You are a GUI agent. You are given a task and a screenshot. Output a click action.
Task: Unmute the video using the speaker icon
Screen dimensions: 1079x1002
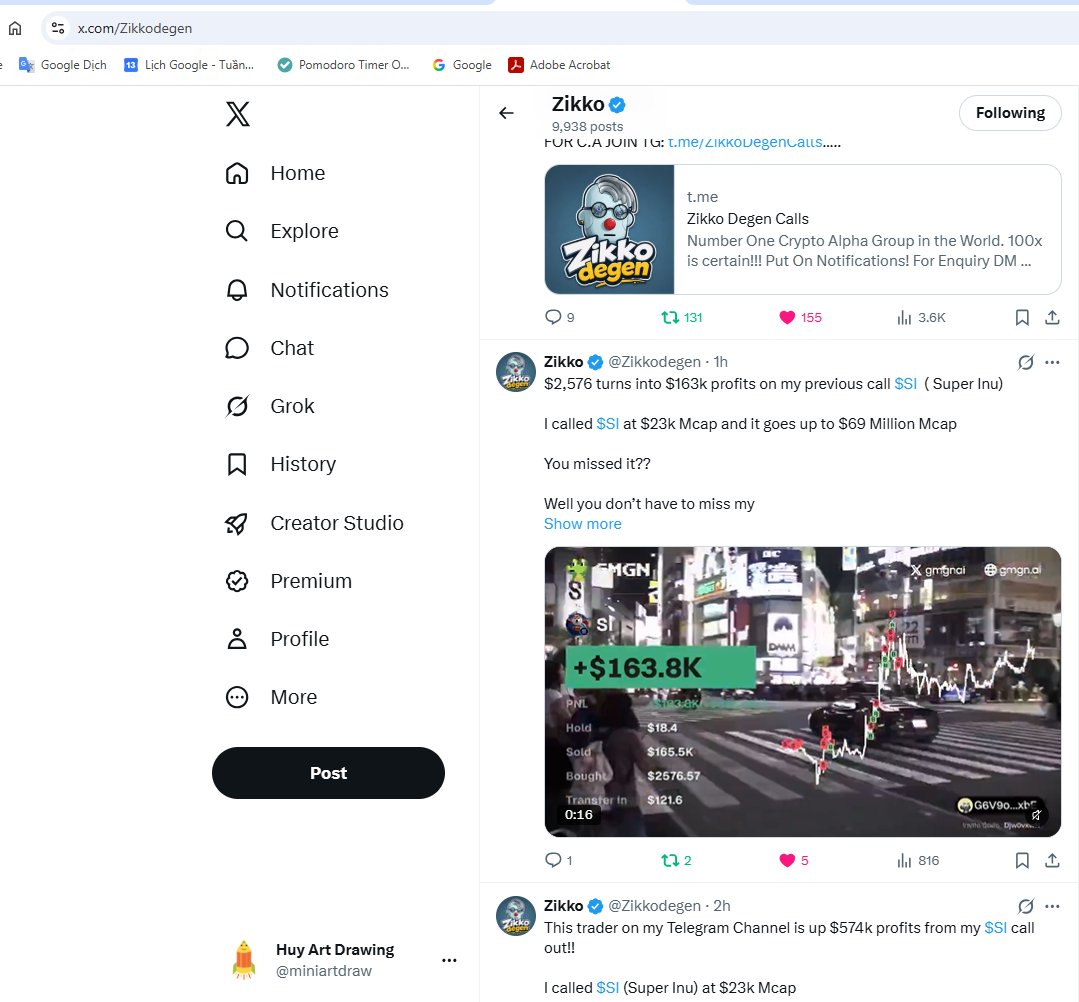tap(1036, 815)
